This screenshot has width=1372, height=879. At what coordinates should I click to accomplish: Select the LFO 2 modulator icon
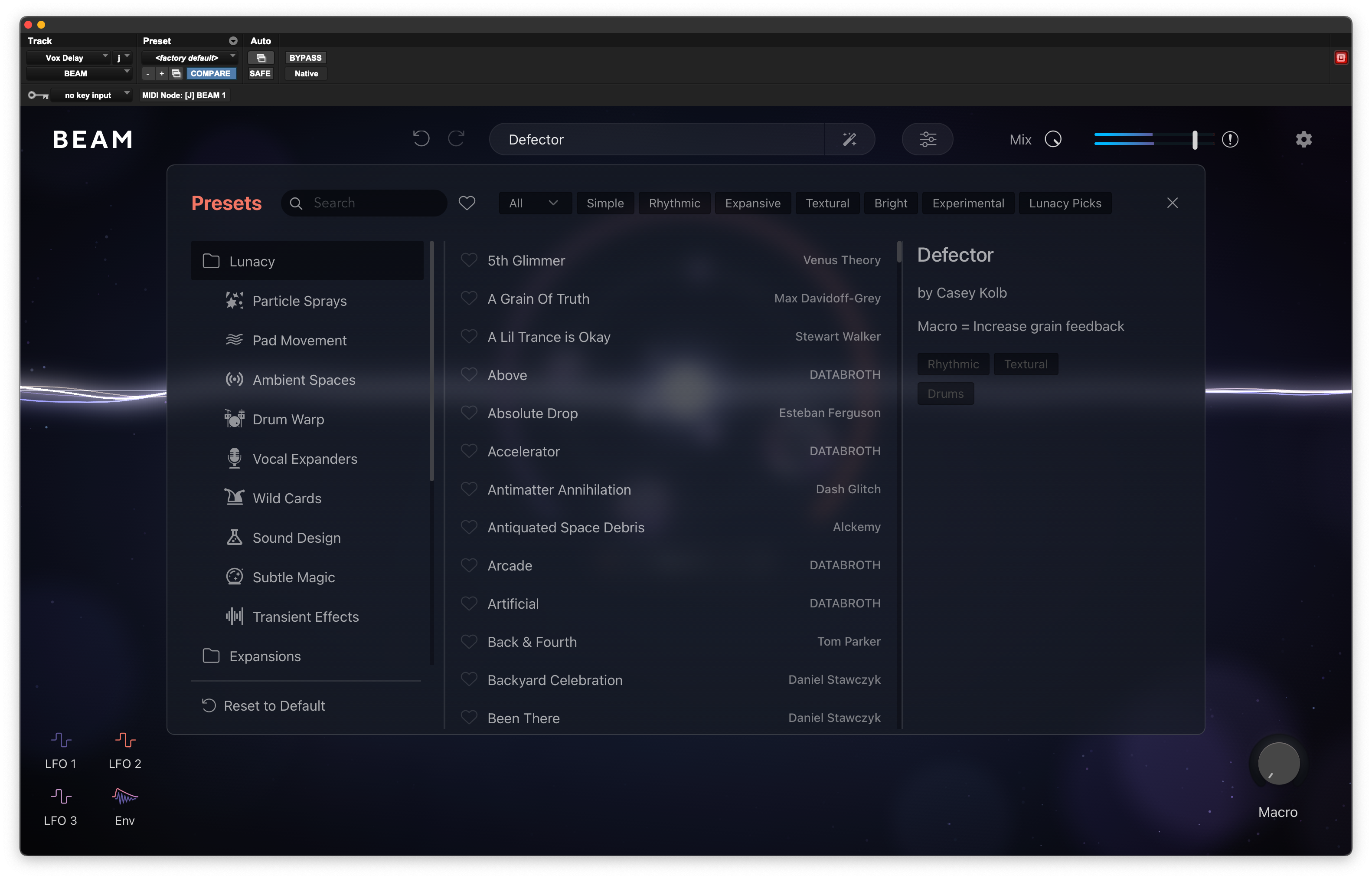(125, 740)
